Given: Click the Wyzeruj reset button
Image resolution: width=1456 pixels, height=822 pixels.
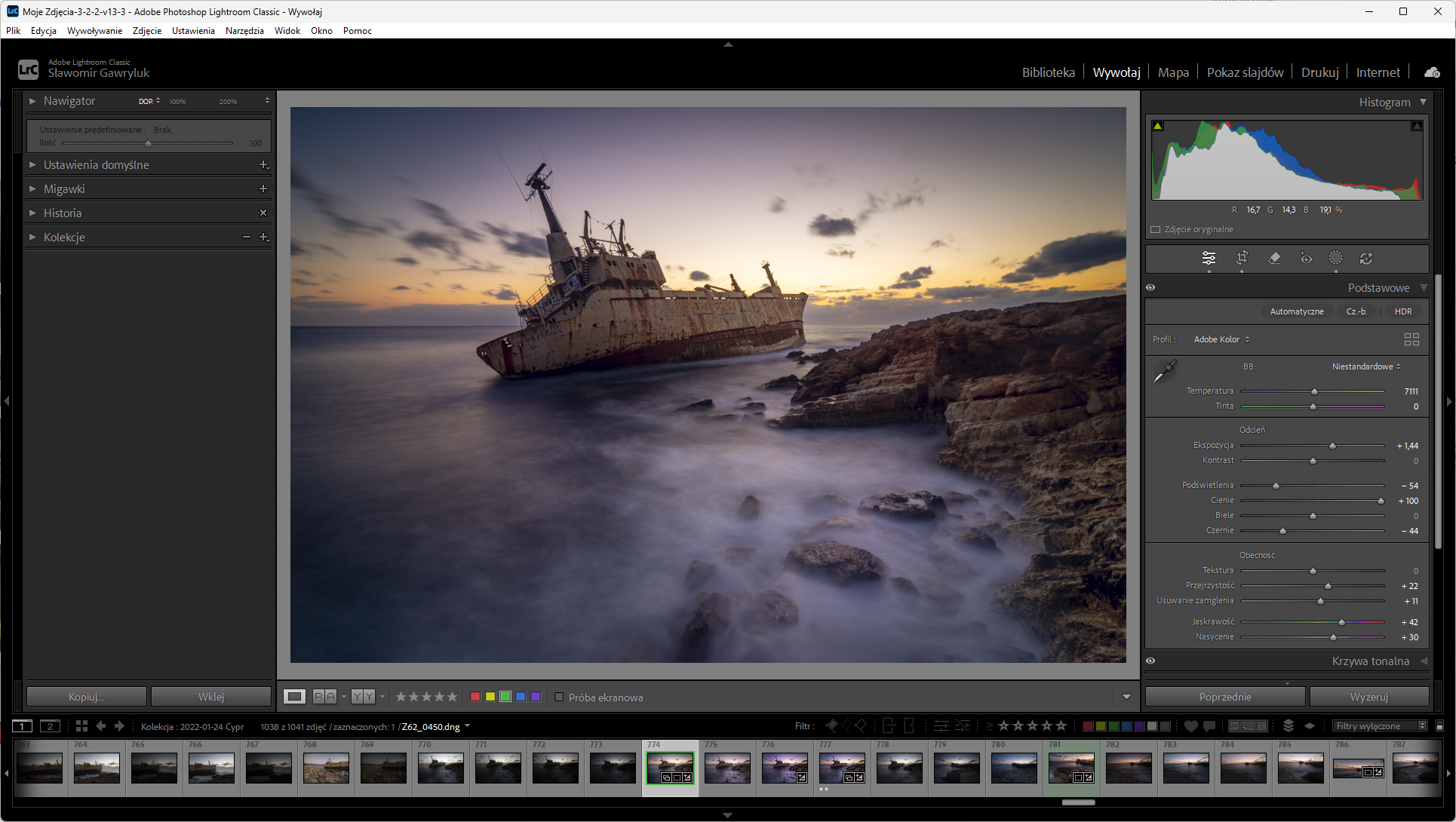Looking at the screenshot, I should click(1368, 697).
